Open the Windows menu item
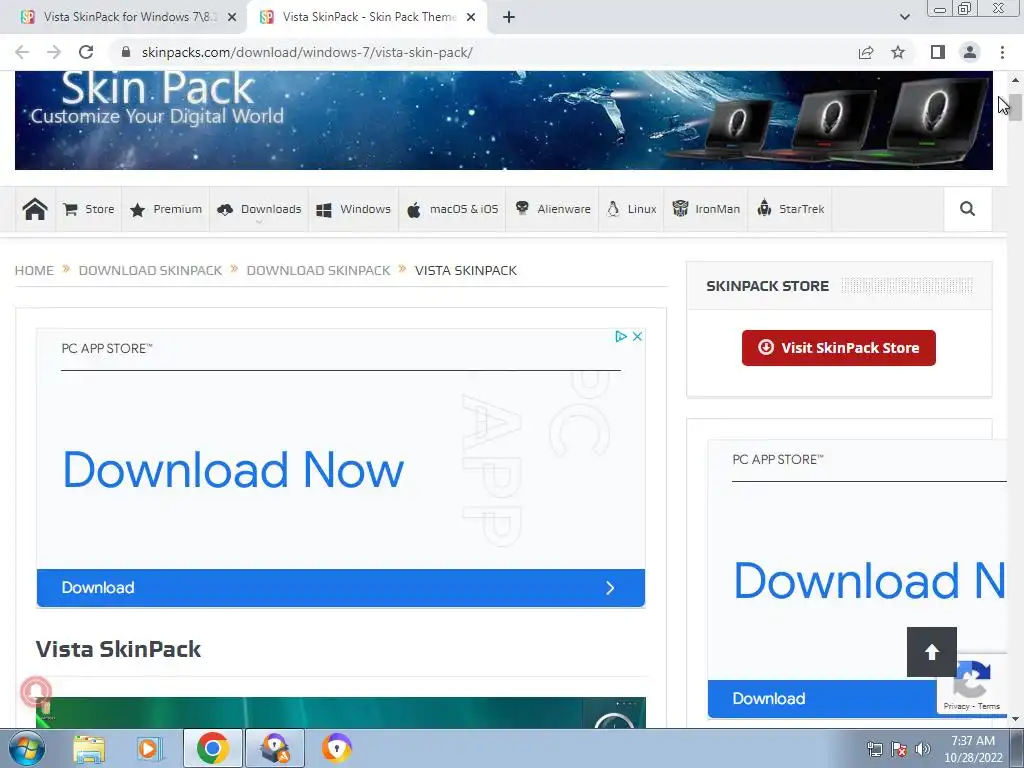 (353, 209)
